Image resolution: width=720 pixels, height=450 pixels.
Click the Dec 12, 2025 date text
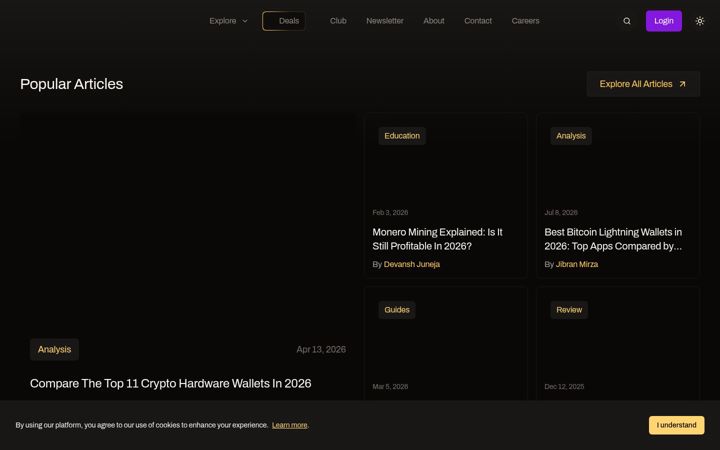tap(564, 387)
